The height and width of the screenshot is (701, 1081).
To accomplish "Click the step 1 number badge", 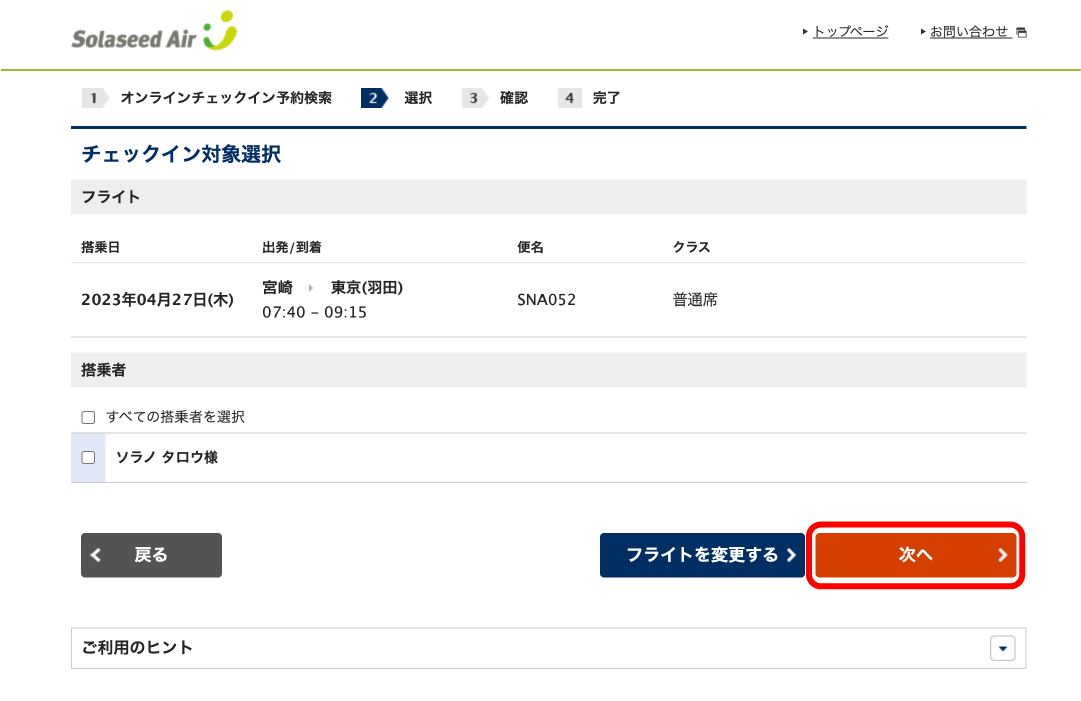I will point(93,98).
